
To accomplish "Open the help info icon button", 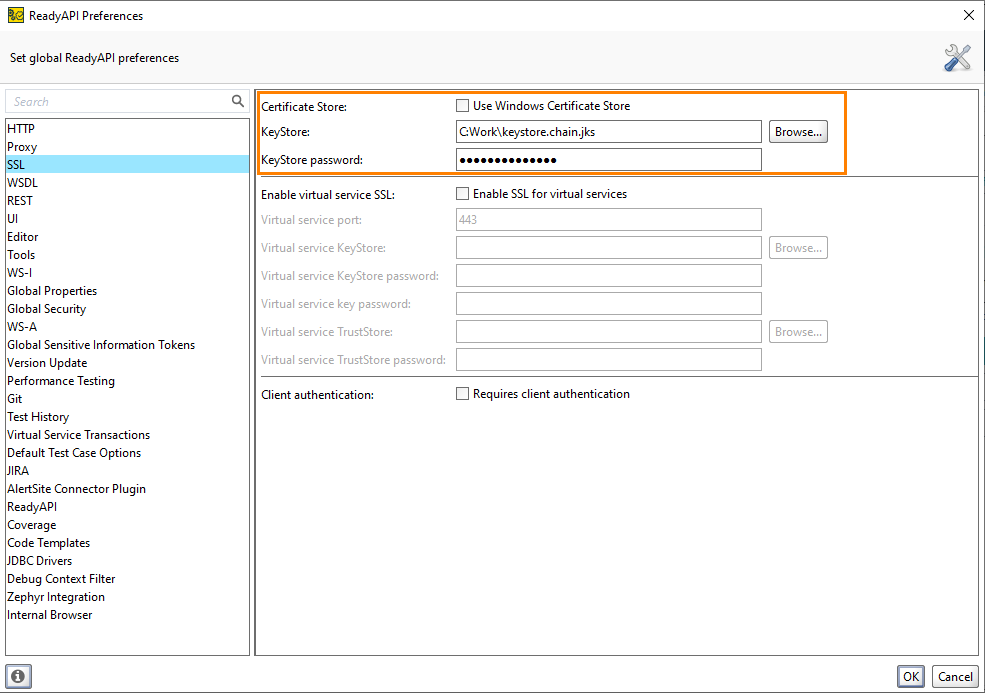I will 18,676.
